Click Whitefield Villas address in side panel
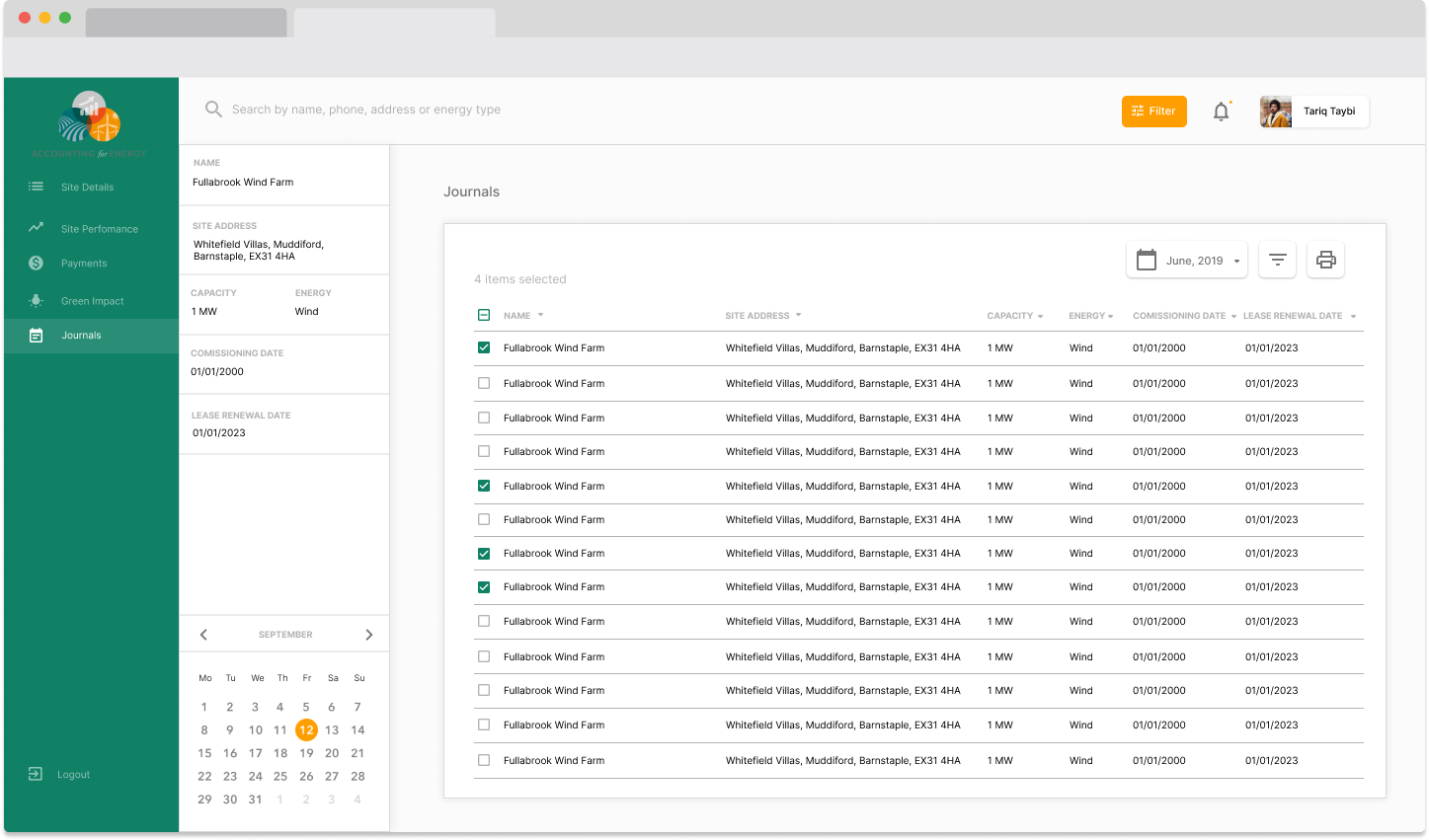 259,250
